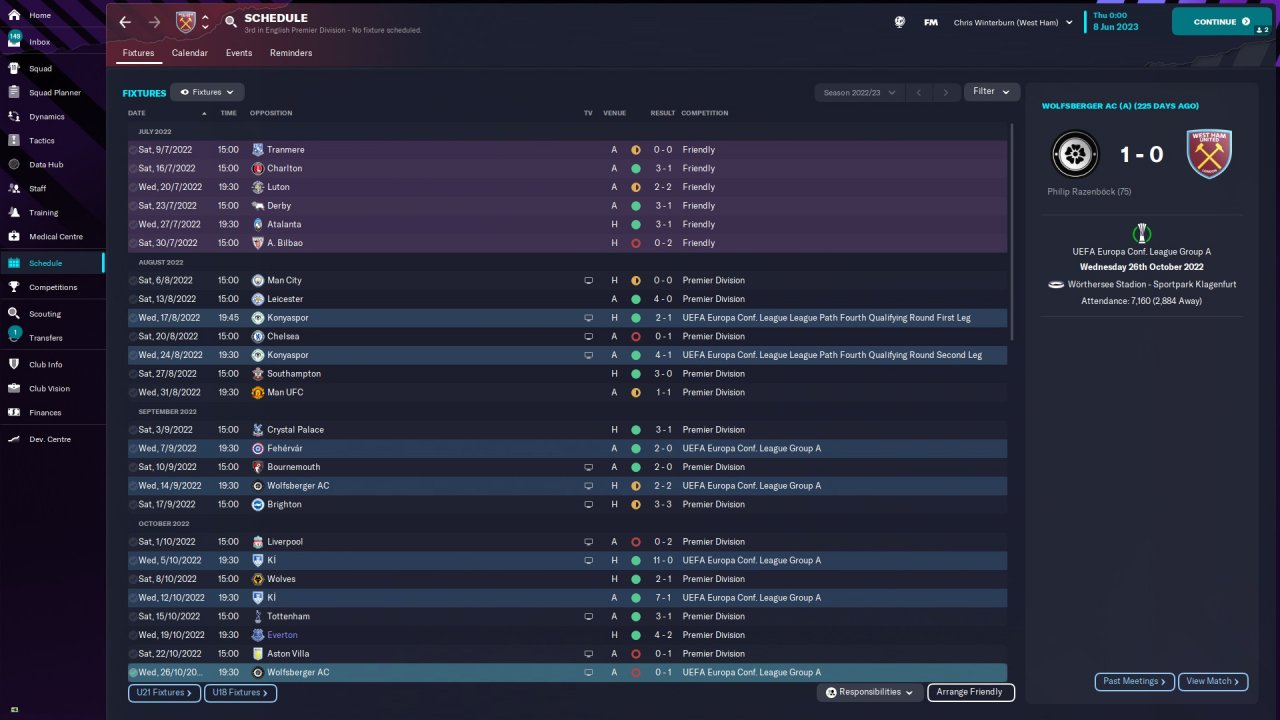Open the Finances sidebar icon
This screenshot has height=720, width=1280.
(x=14, y=412)
